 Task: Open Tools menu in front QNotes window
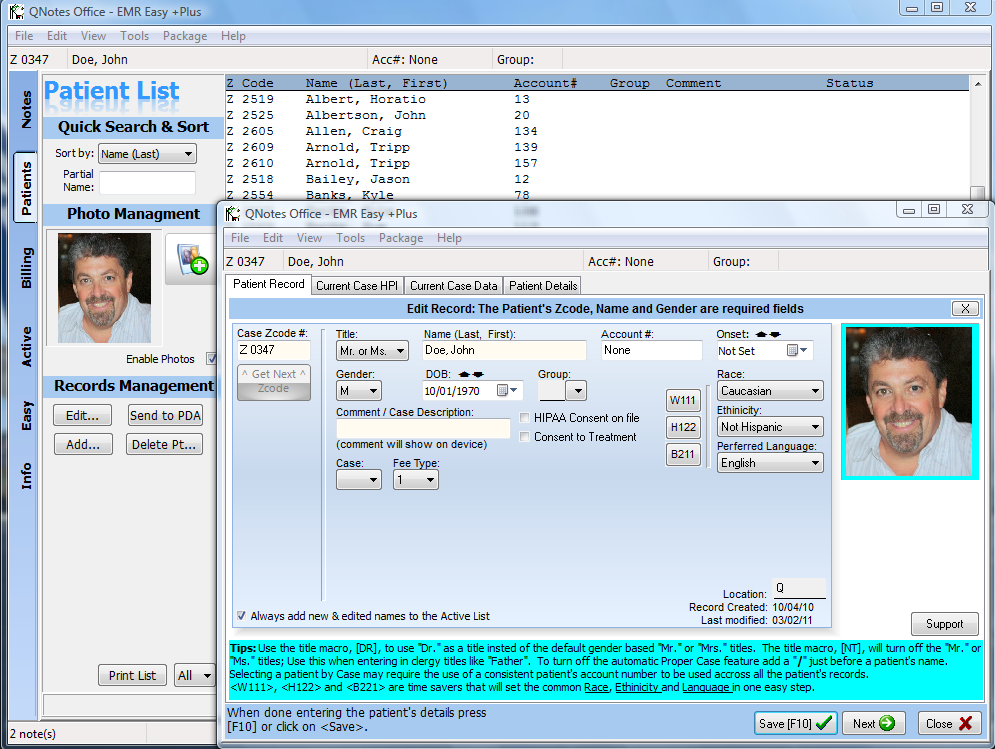point(350,238)
